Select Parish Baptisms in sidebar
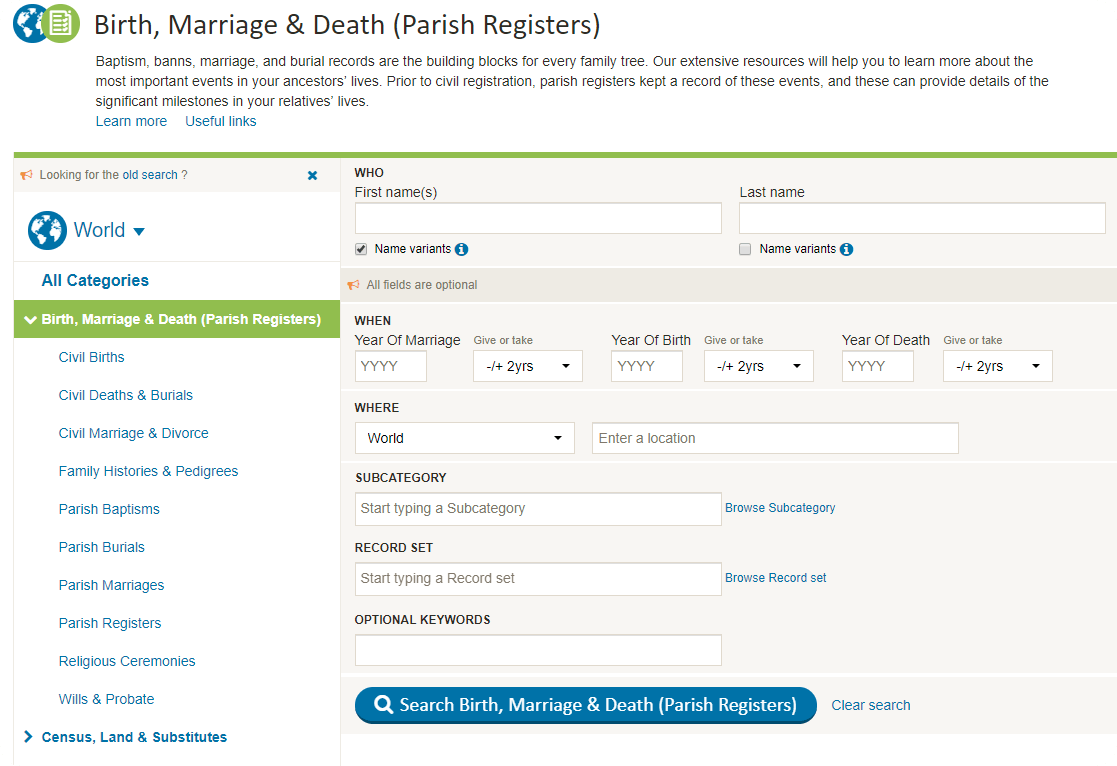This screenshot has width=1117, height=766. [109, 509]
